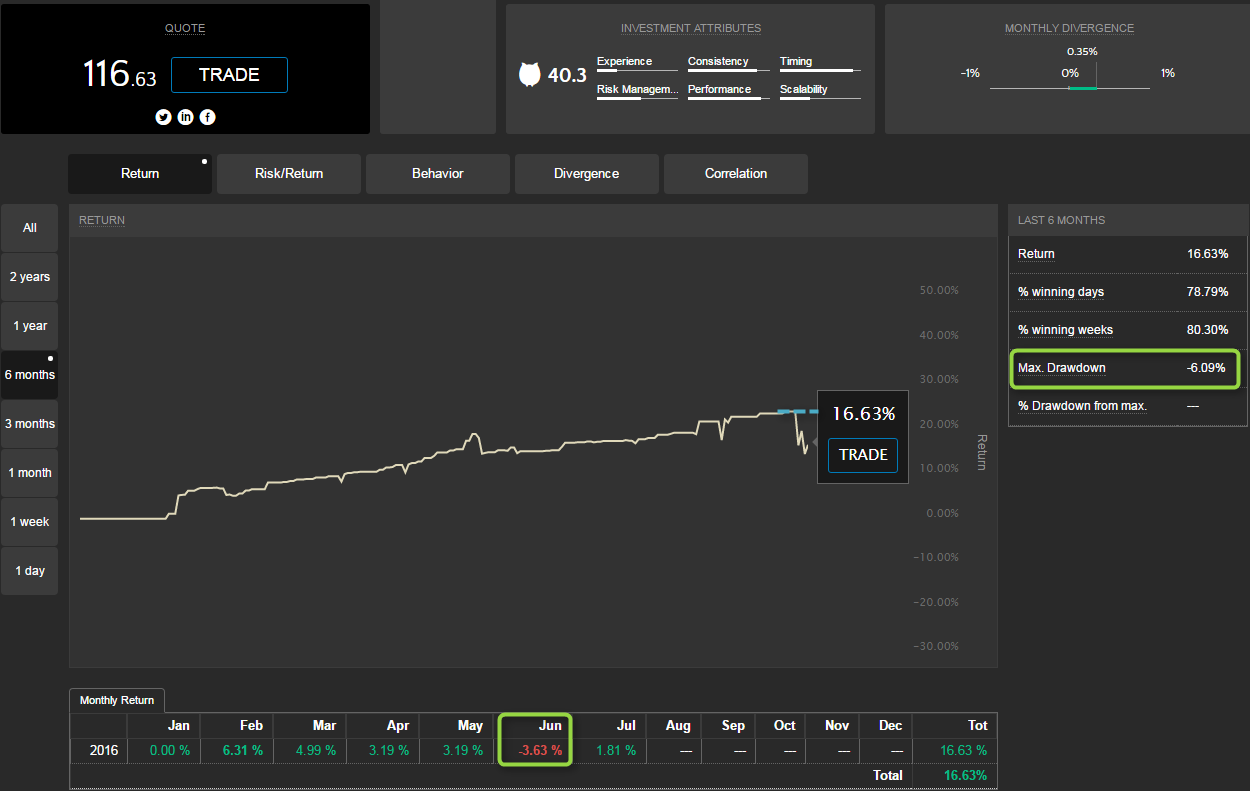The image size is (1250, 791).
Task: Click the Twitter share icon
Action: coord(163,117)
